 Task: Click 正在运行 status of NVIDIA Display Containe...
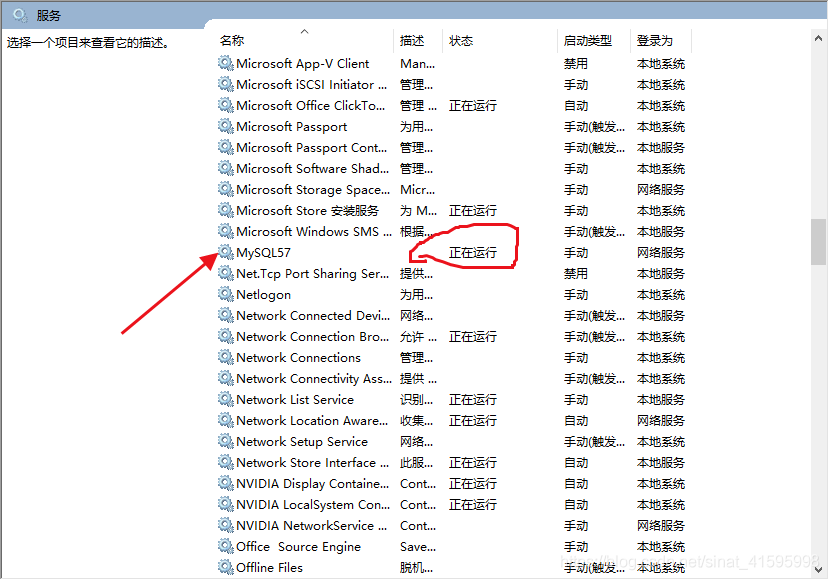(473, 484)
